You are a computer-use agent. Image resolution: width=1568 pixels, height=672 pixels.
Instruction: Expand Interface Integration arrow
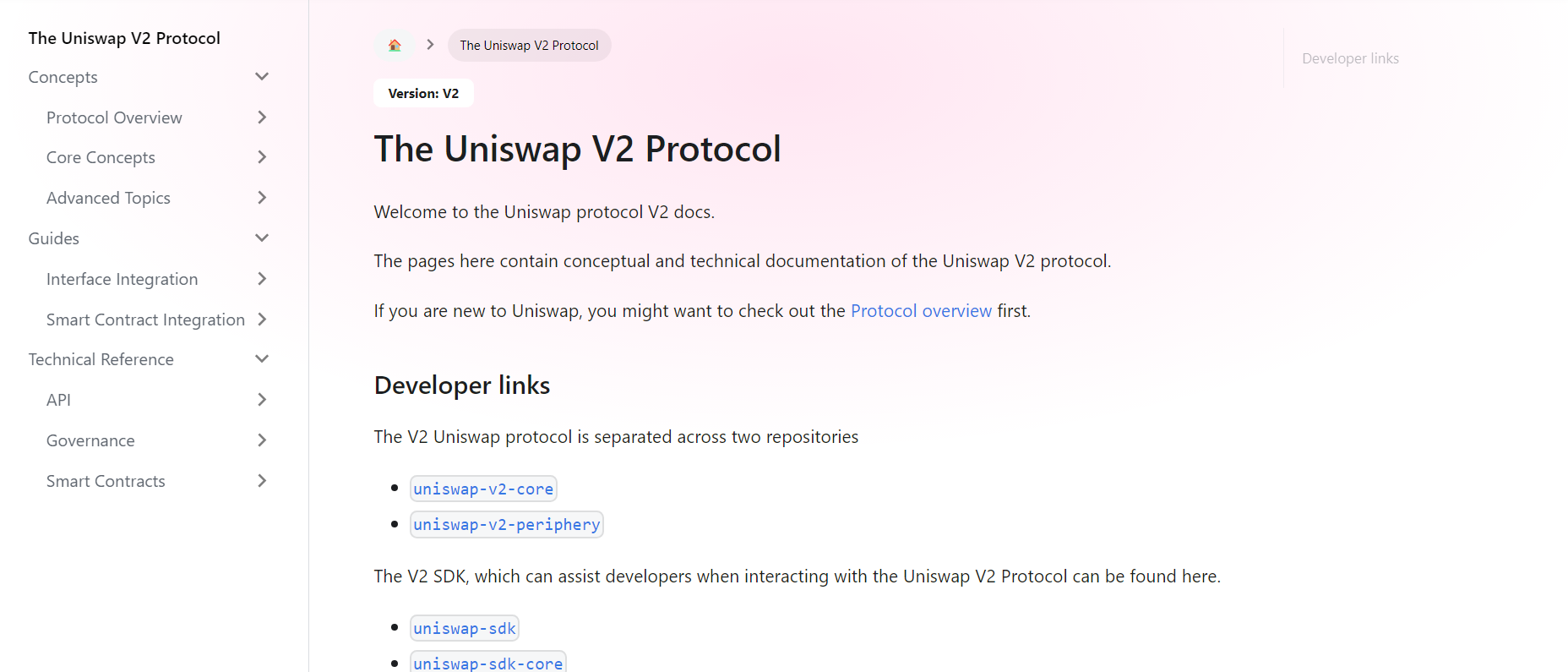(262, 279)
